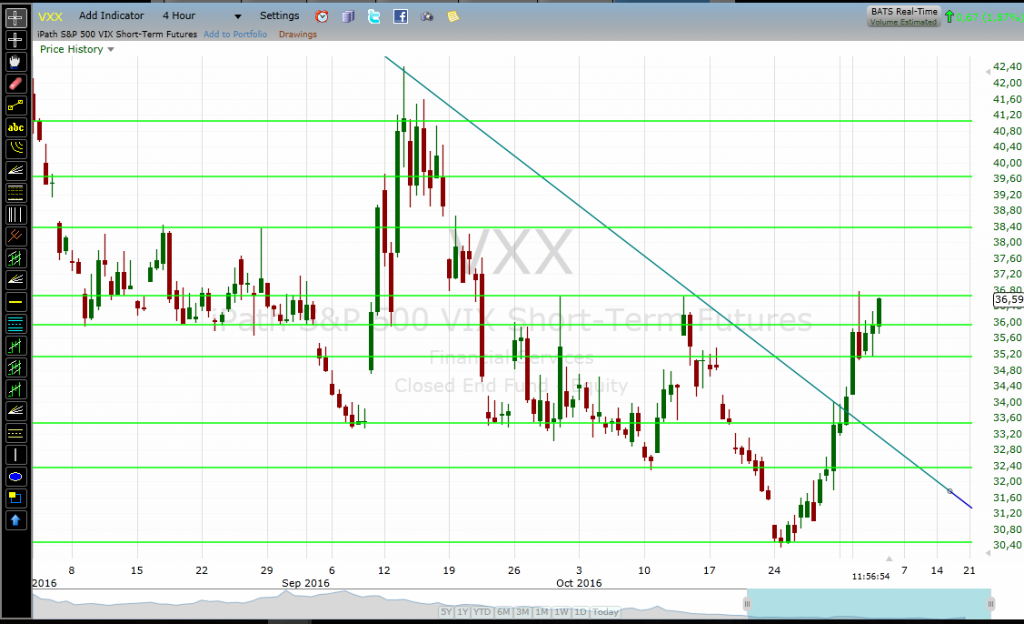Choose the trend line drawing tool
The image size is (1024, 624).
(x=16, y=105)
